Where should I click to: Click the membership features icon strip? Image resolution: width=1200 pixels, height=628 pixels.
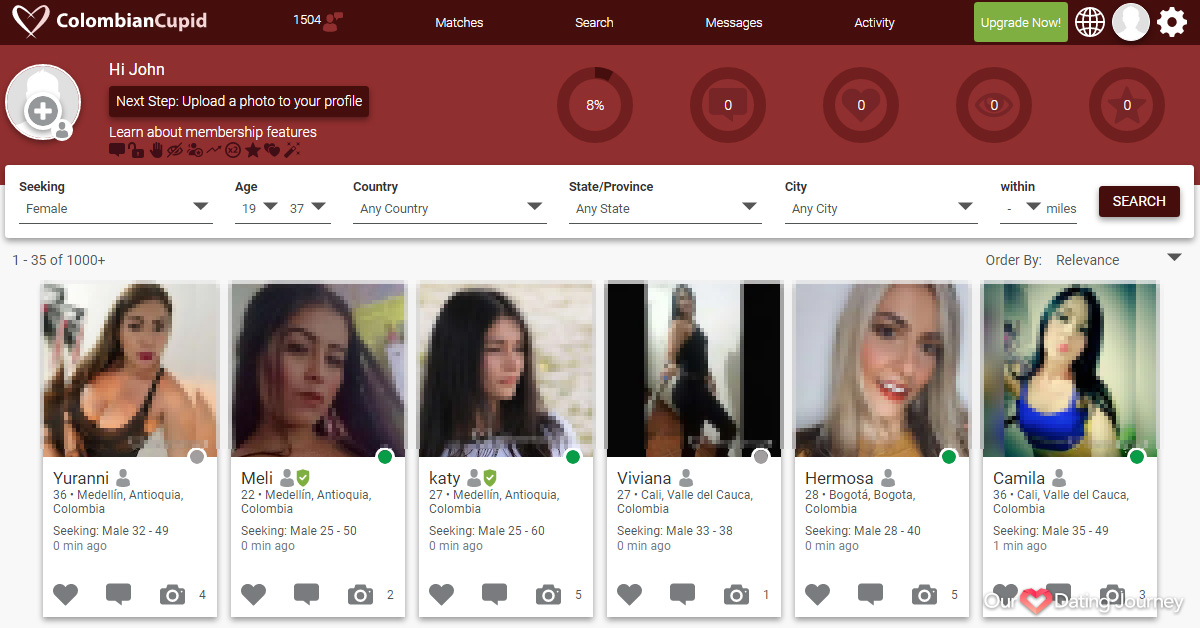[x=205, y=150]
